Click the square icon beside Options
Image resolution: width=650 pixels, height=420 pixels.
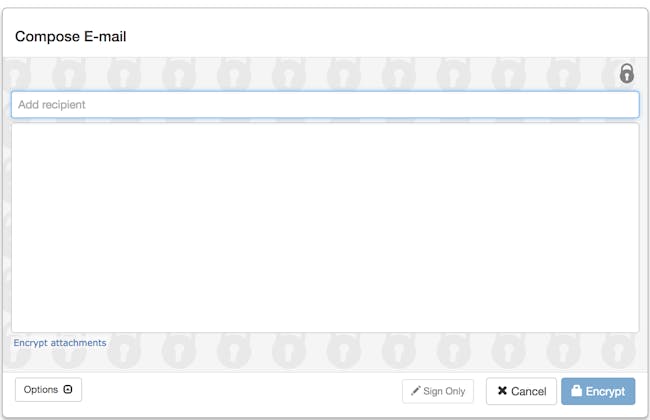click(x=68, y=389)
